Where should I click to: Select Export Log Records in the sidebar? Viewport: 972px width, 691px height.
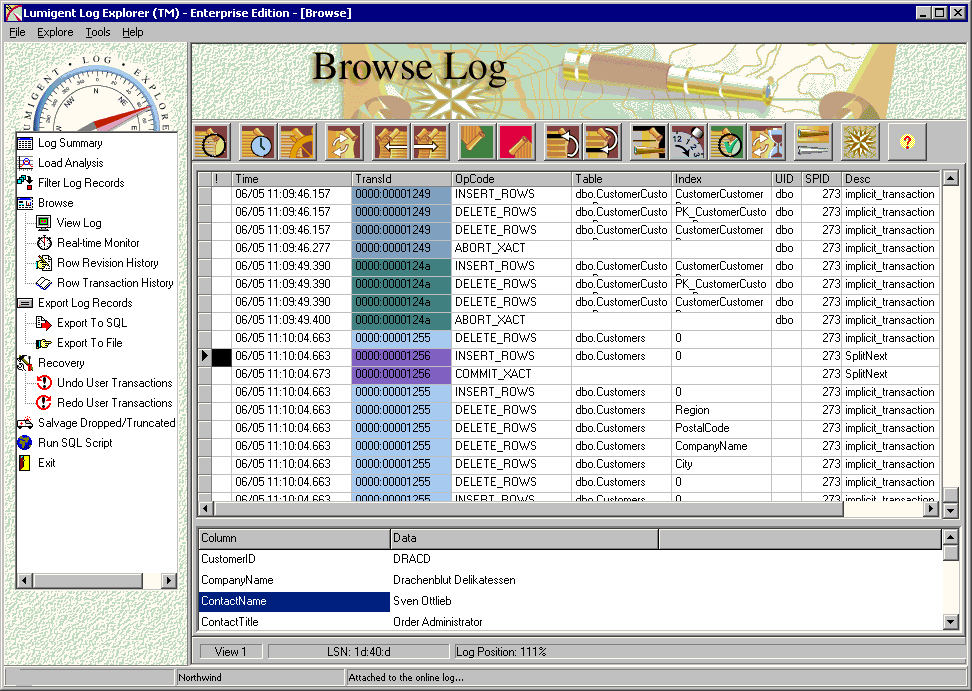85,303
